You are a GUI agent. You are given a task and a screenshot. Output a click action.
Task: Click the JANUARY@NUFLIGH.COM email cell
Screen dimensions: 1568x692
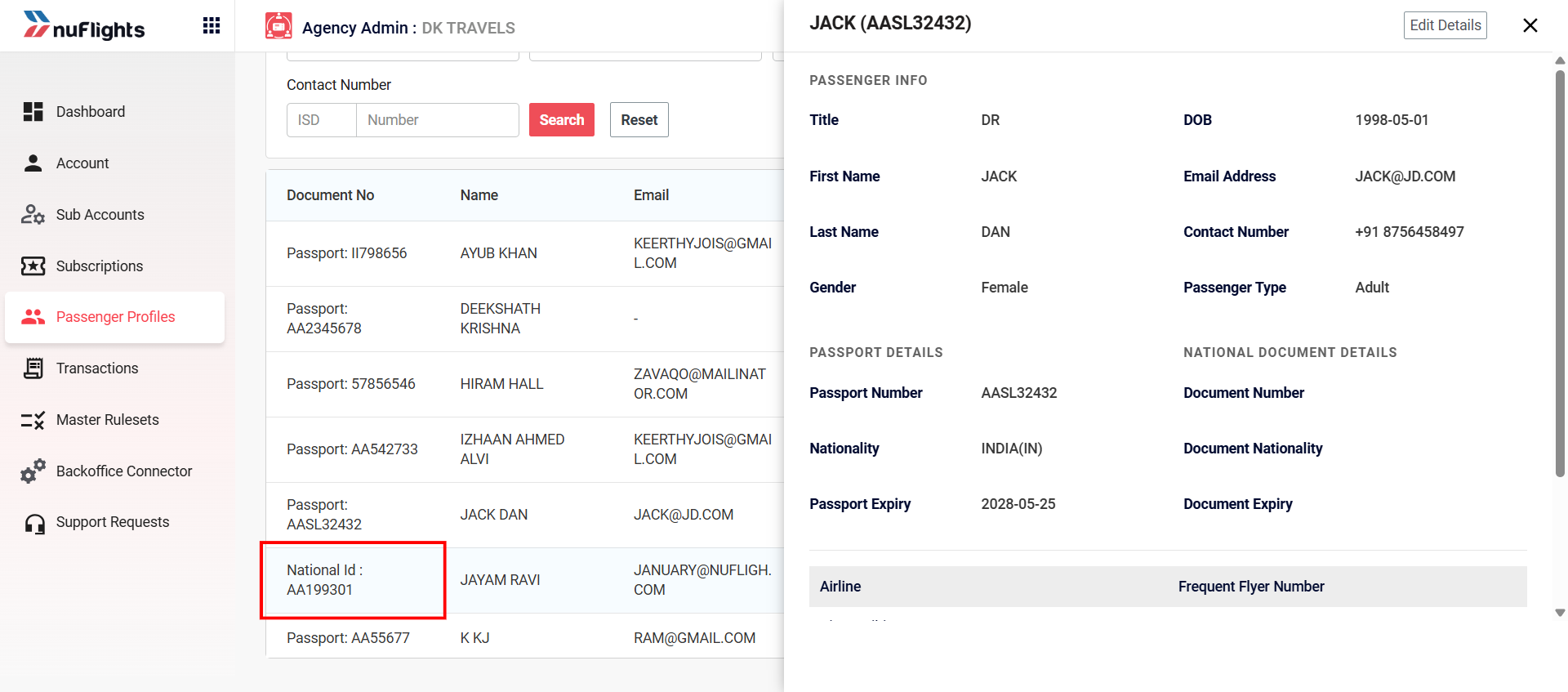click(x=702, y=580)
